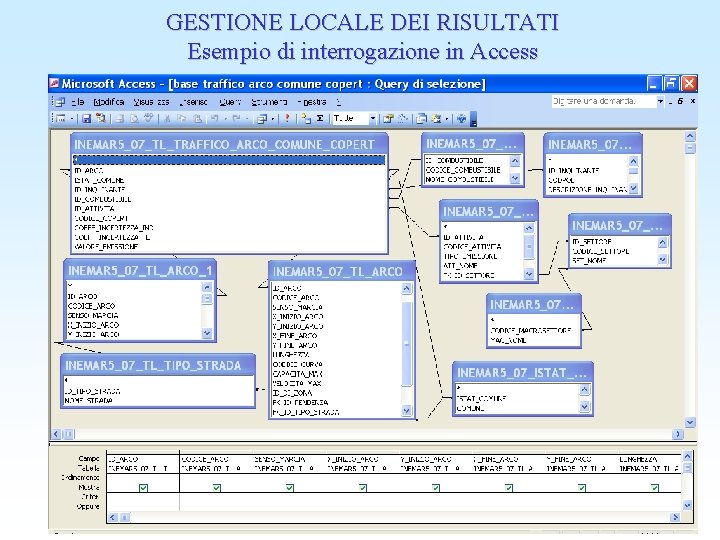The width and height of the screenshot is (720, 540).
Task: Uncheck Mostra for the ID_ARCO column
Action: click(143, 488)
